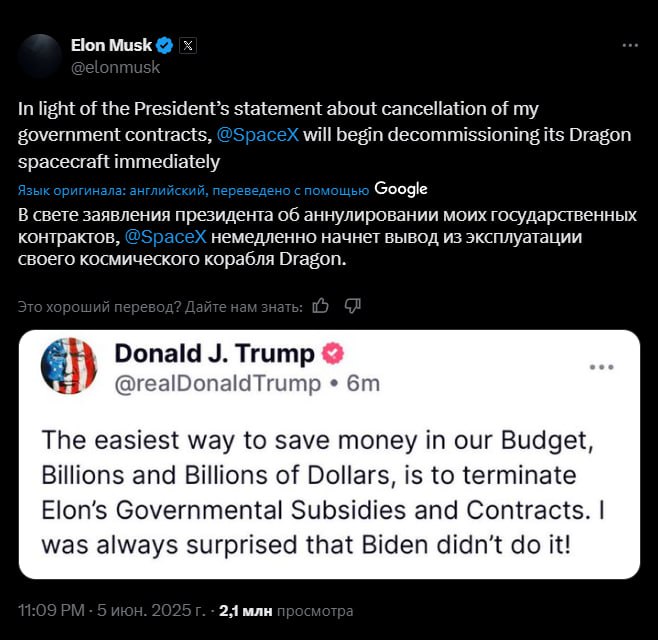Open the Elon Musk display name link
Image resolution: width=658 pixels, height=640 pixels.
point(111,45)
